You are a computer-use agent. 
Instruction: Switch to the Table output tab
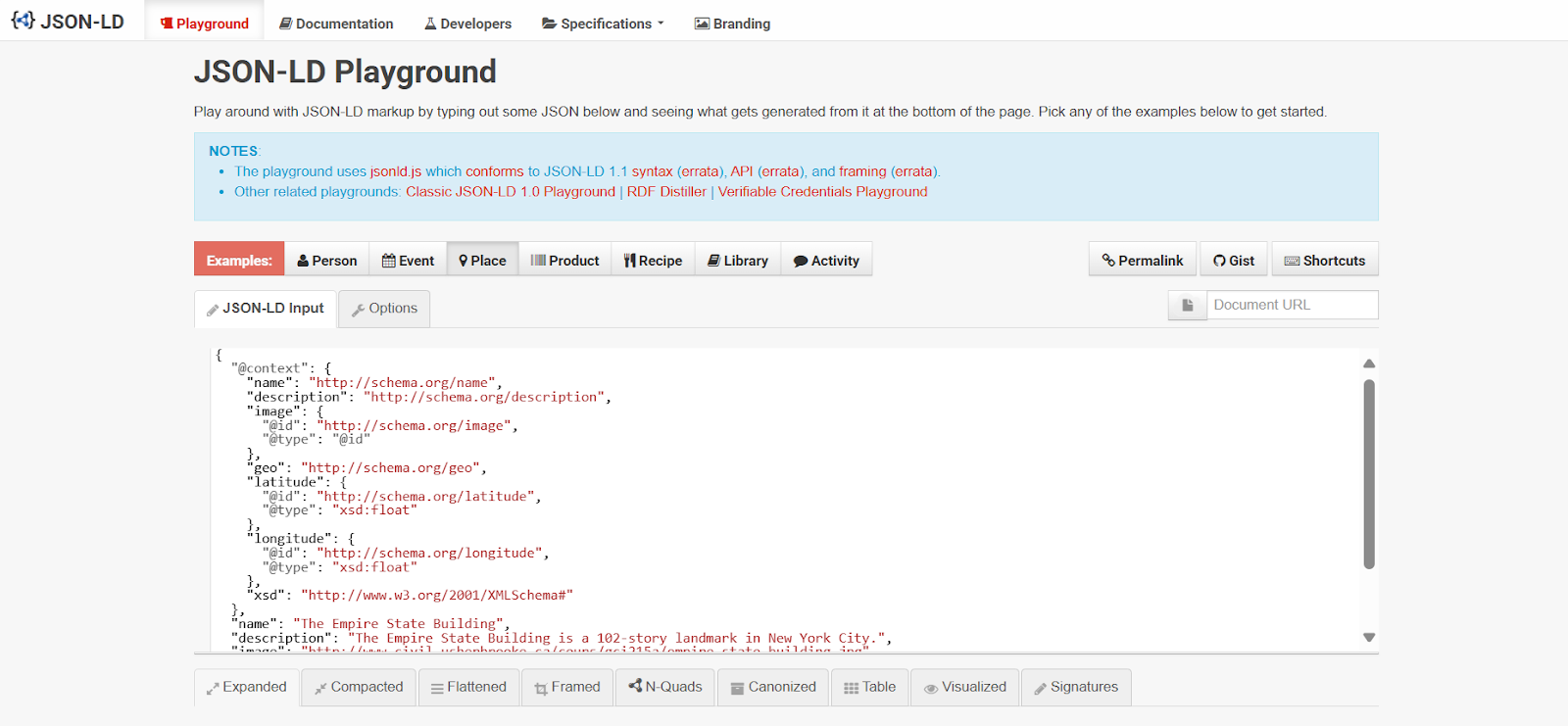pyautogui.click(x=869, y=687)
